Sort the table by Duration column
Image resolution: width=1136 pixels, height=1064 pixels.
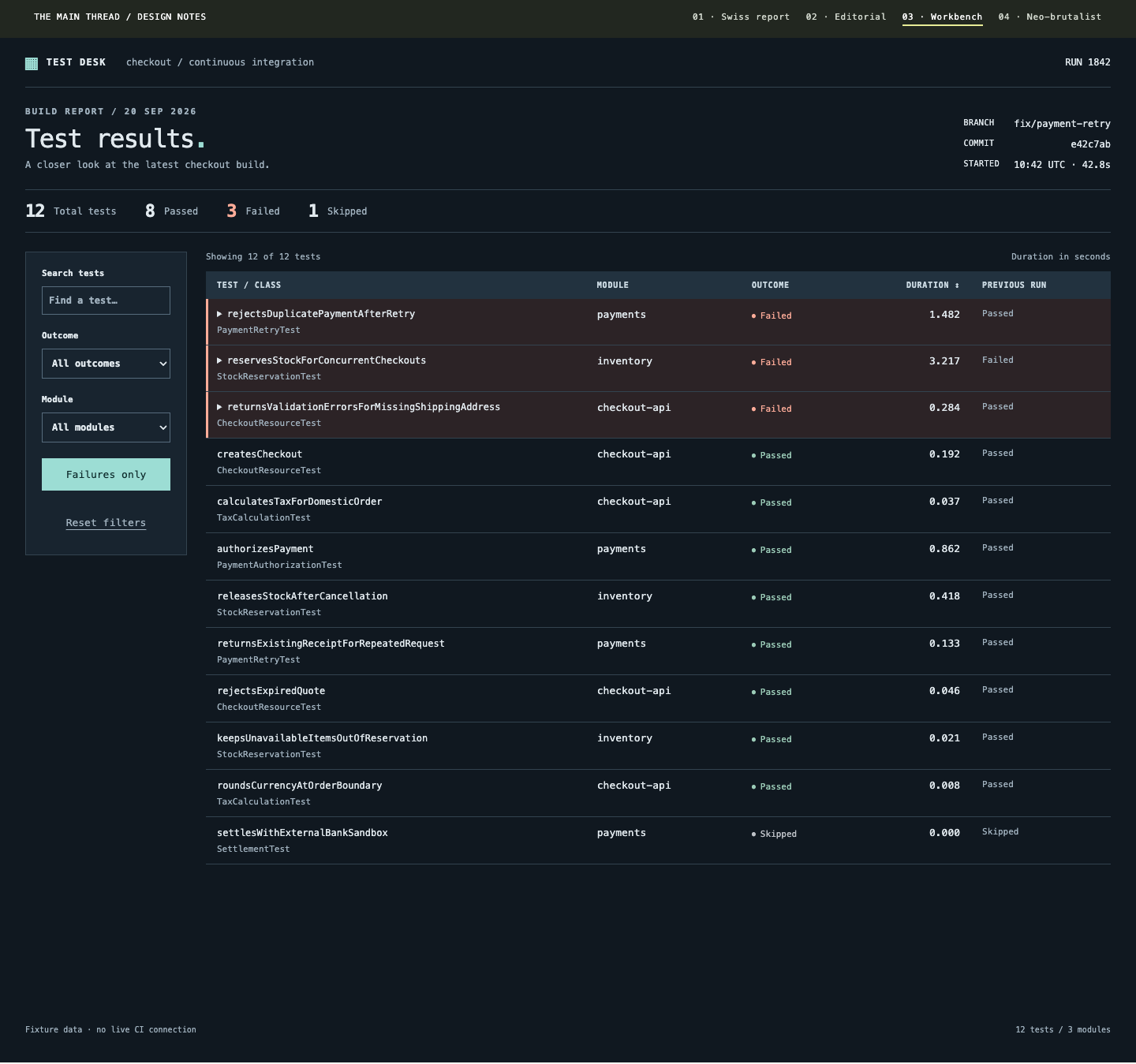pos(932,286)
